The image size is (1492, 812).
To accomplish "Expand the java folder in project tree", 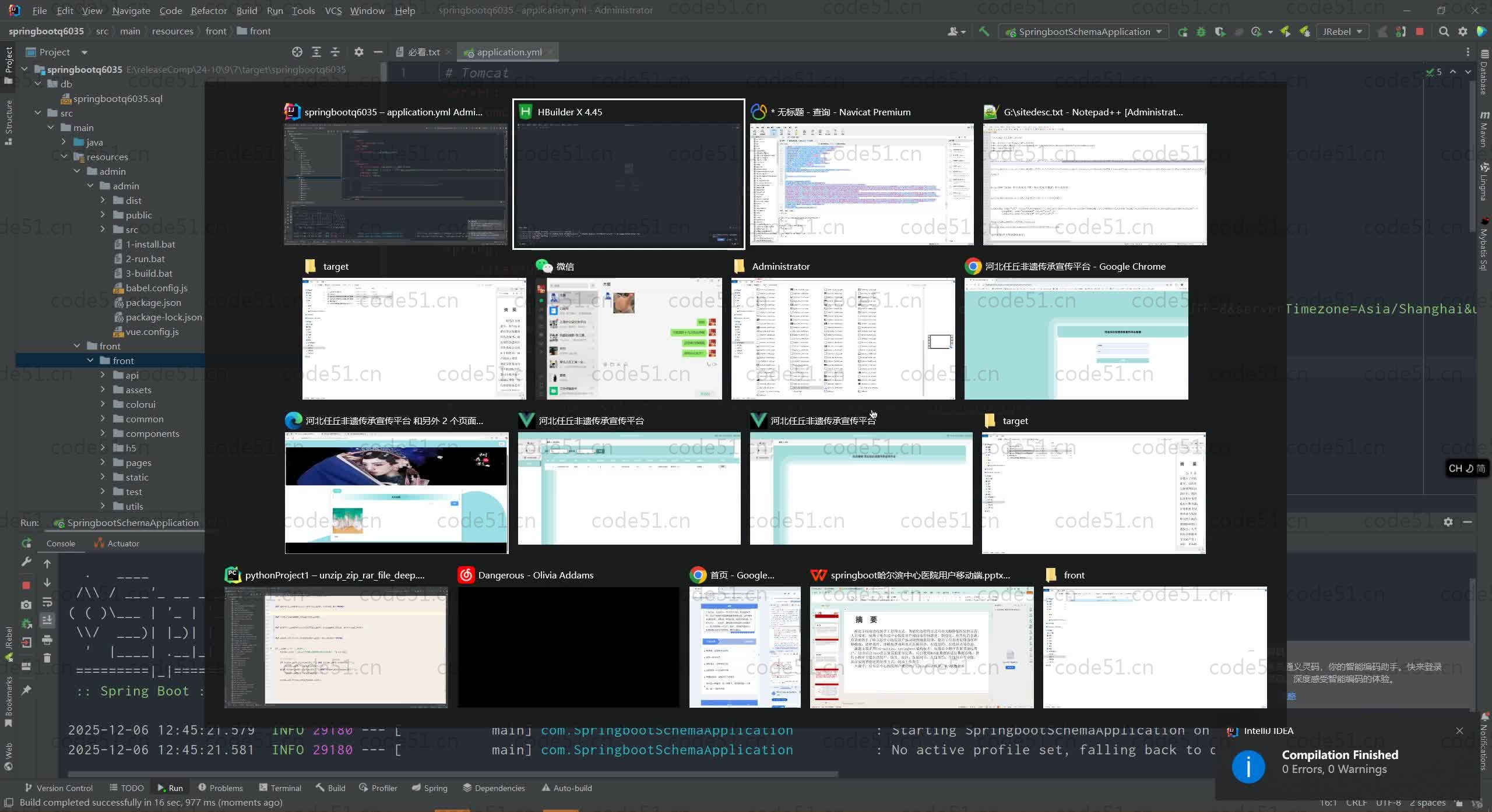I will coord(64,142).
